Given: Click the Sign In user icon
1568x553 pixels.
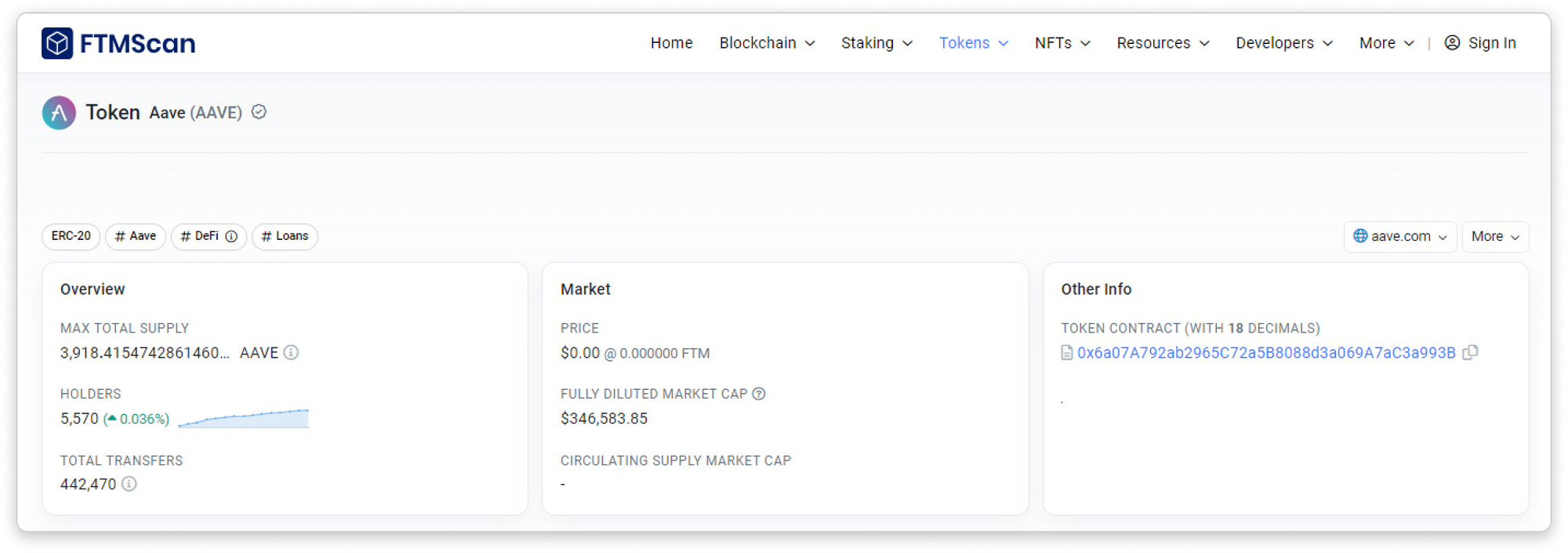Looking at the screenshot, I should pyautogui.click(x=1452, y=43).
